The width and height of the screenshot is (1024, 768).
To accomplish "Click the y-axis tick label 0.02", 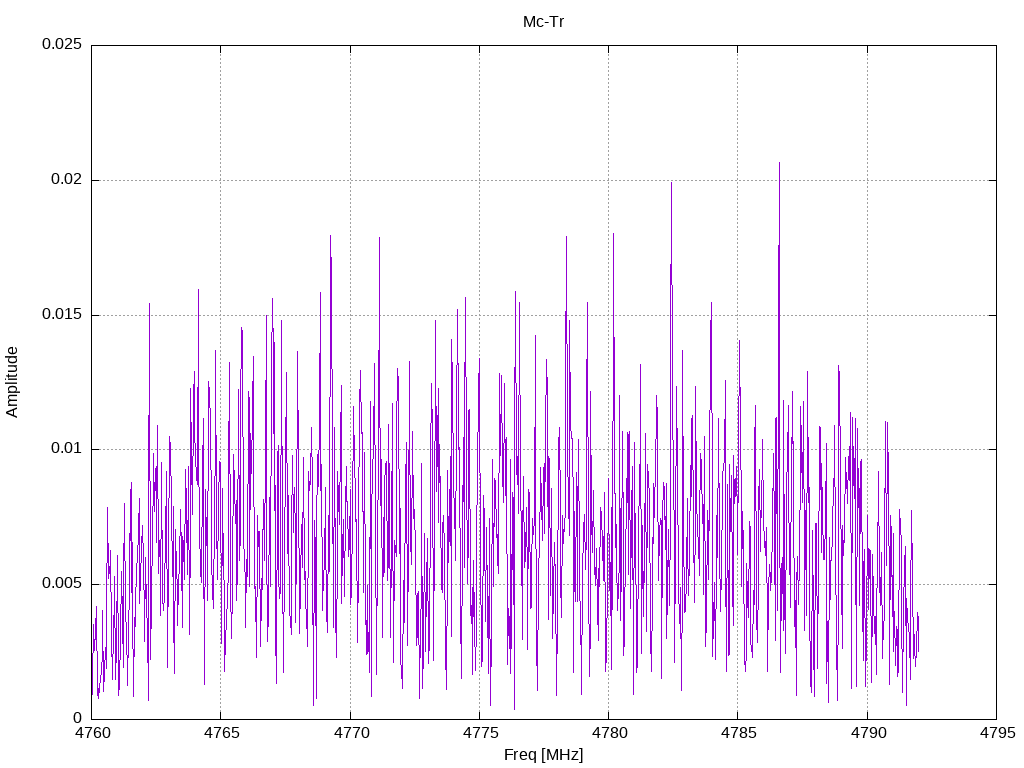I will 67,180.
